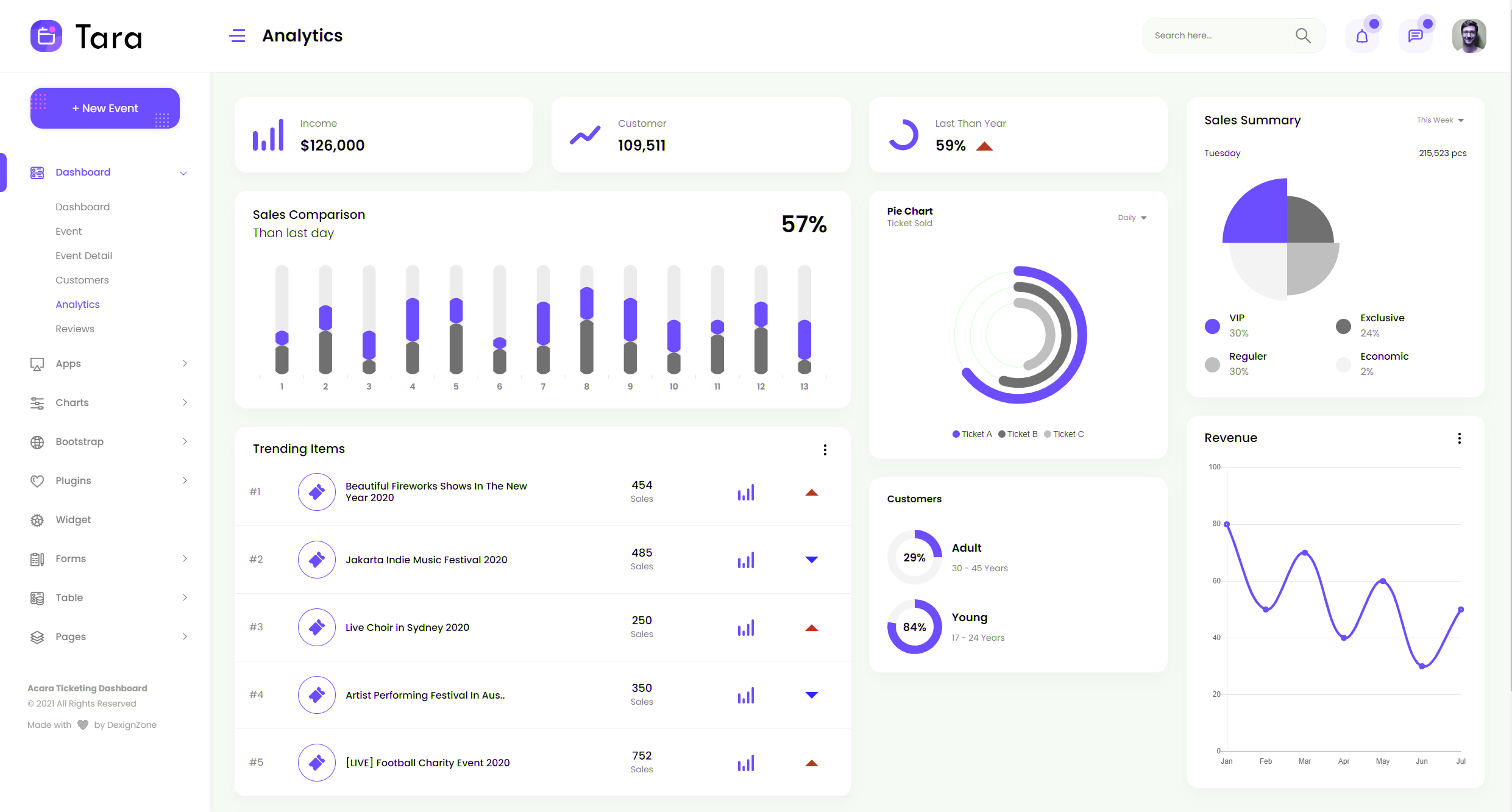The height and width of the screenshot is (812, 1512).
Task: Go to Event Detail submenu item
Action: coord(83,256)
